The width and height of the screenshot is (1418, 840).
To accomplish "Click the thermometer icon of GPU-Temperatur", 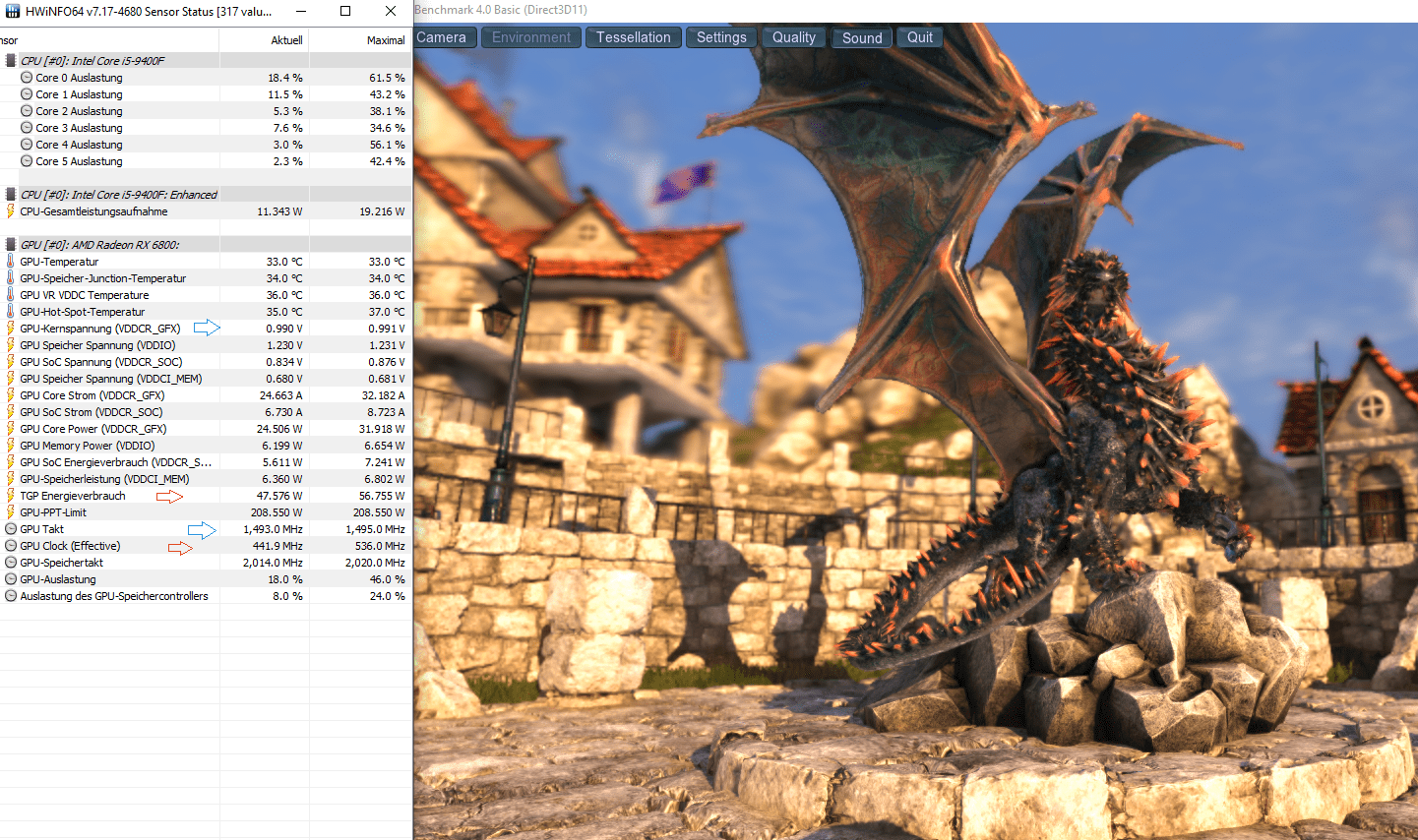I will pyautogui.click(x=11, y=262).
